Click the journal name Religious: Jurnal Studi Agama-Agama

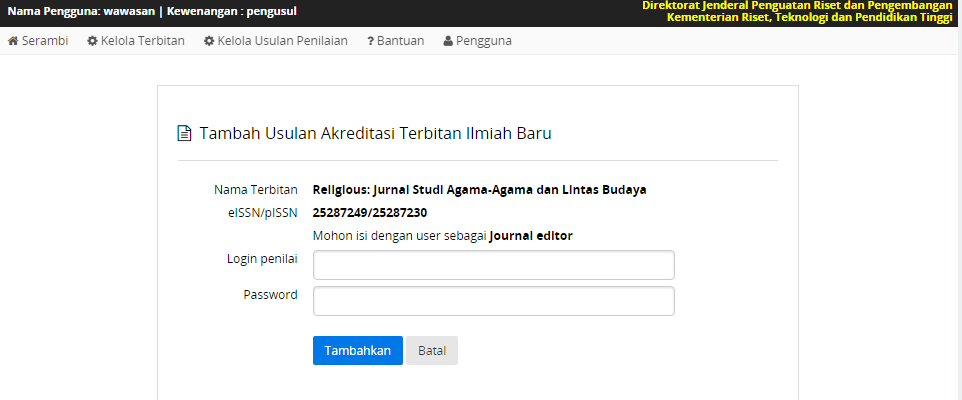coord(480,190)
